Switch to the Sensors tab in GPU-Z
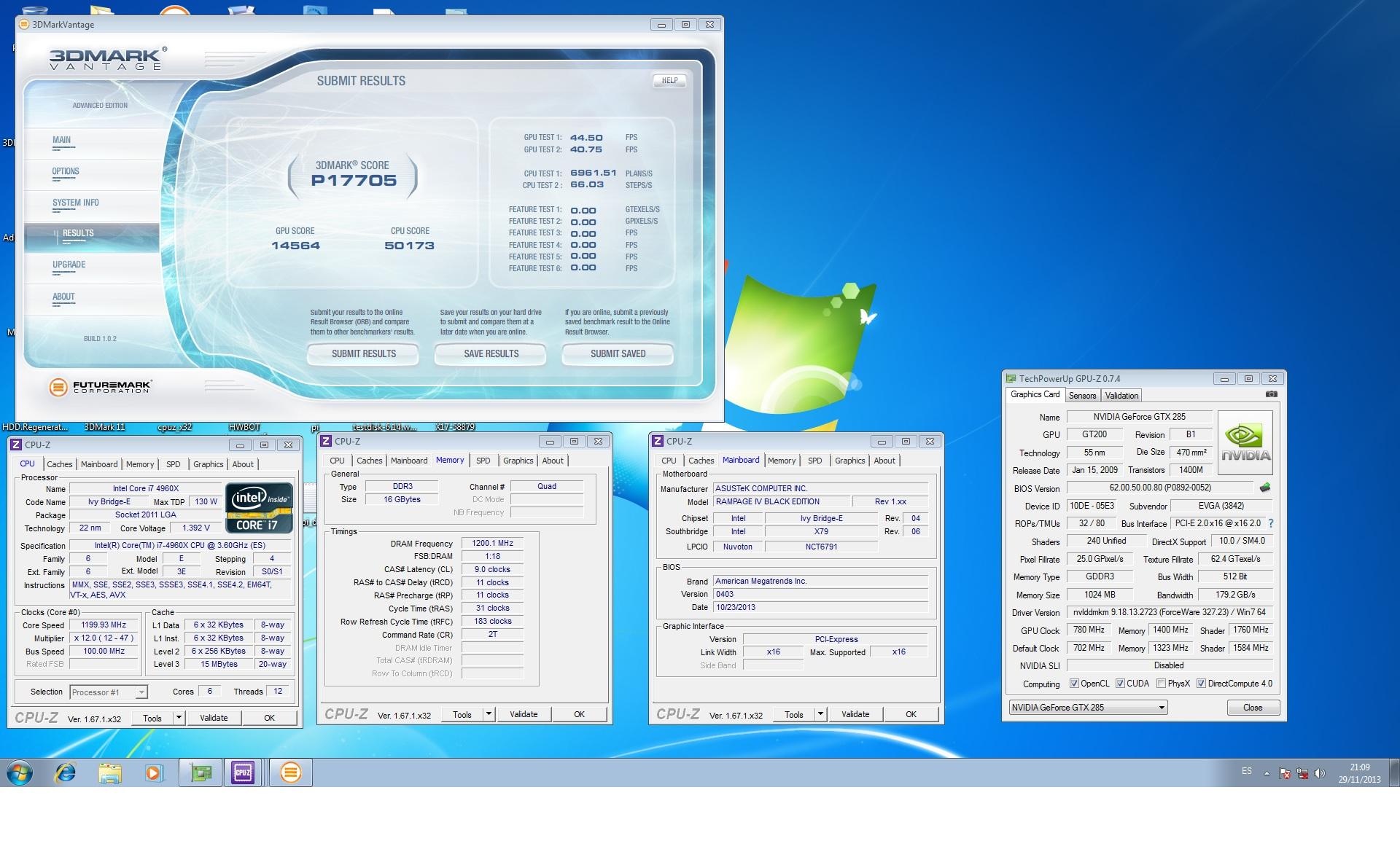 pos(1082,395)
